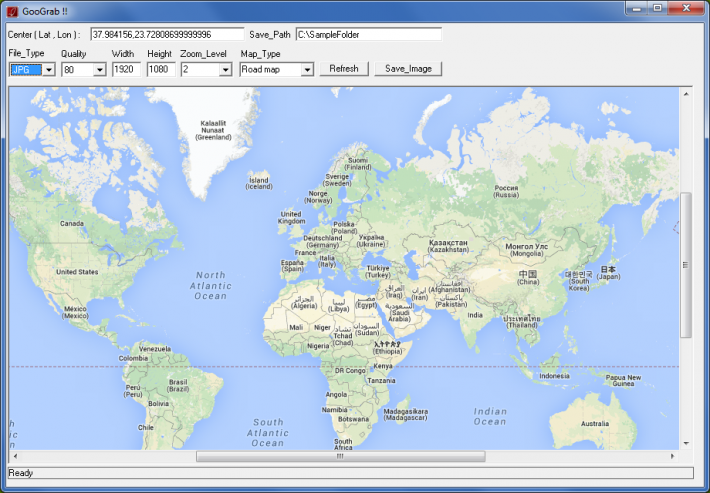Click the España (Spain) label on map

pyautogui.click(x=292, y=265)
